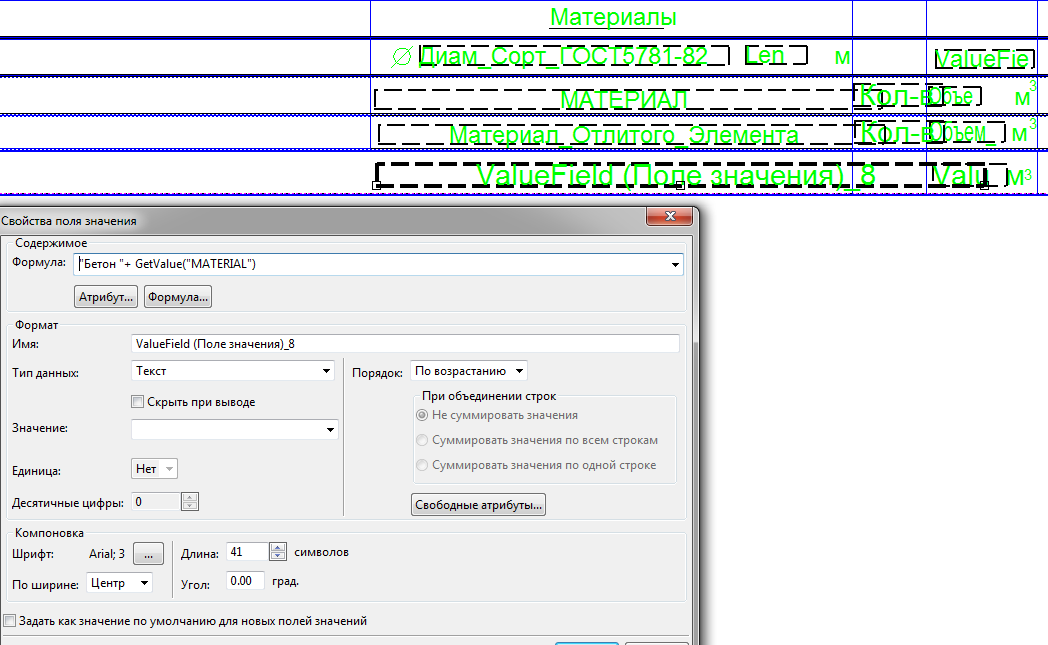Screen dimensions: 1048x645
Task: Select the Материал_Отлитого_Элемента field in template
Action: pyautogui.click(x=623, y=135)
